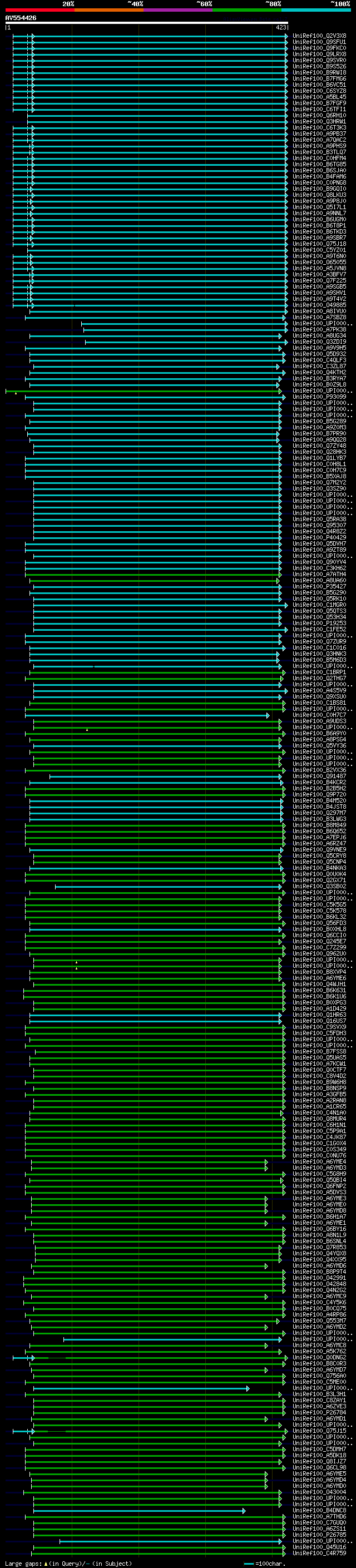This screenshot has height=1568, width=356.
Task: Open hit UniRef100_Q2V3X8
Action: pyautogui.click(x=319, y=36)
